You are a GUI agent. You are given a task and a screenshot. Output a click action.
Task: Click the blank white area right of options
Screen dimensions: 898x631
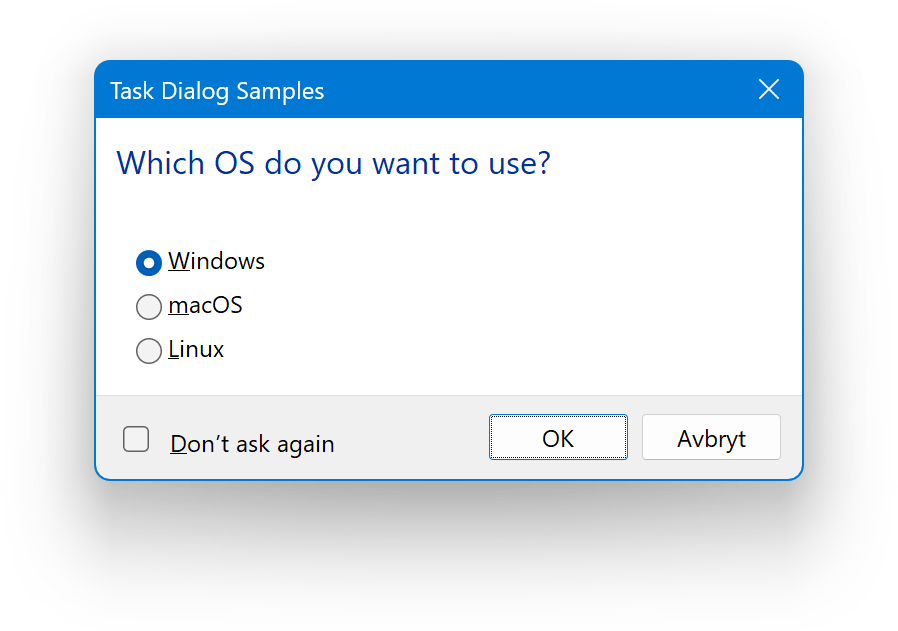pyautogui.click(x=550, y=305)
